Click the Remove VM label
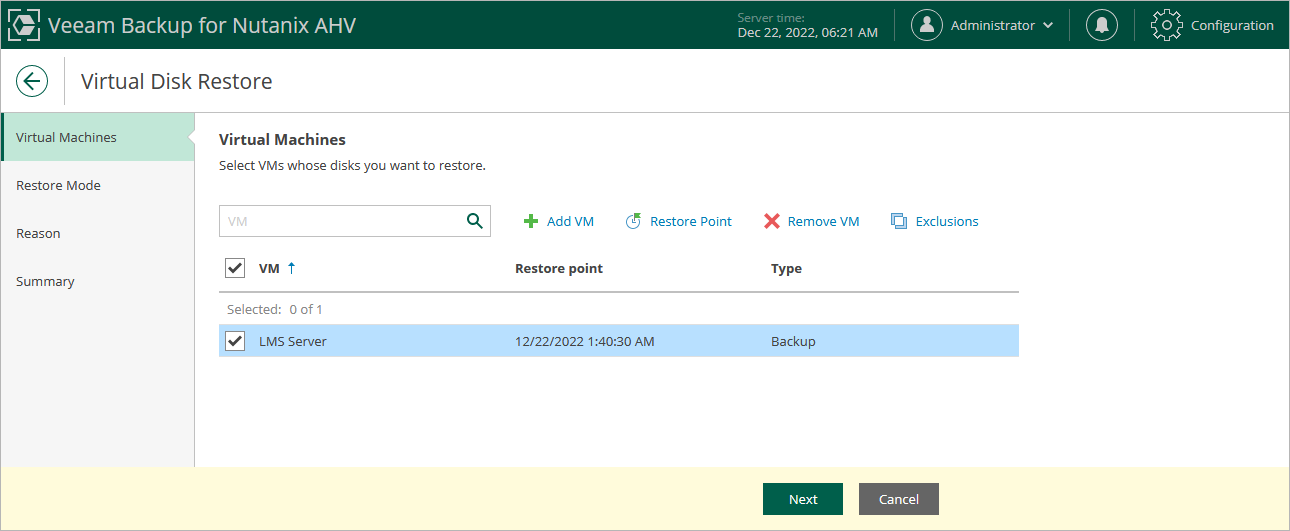The image size is (1290, 531). [824, 221]
